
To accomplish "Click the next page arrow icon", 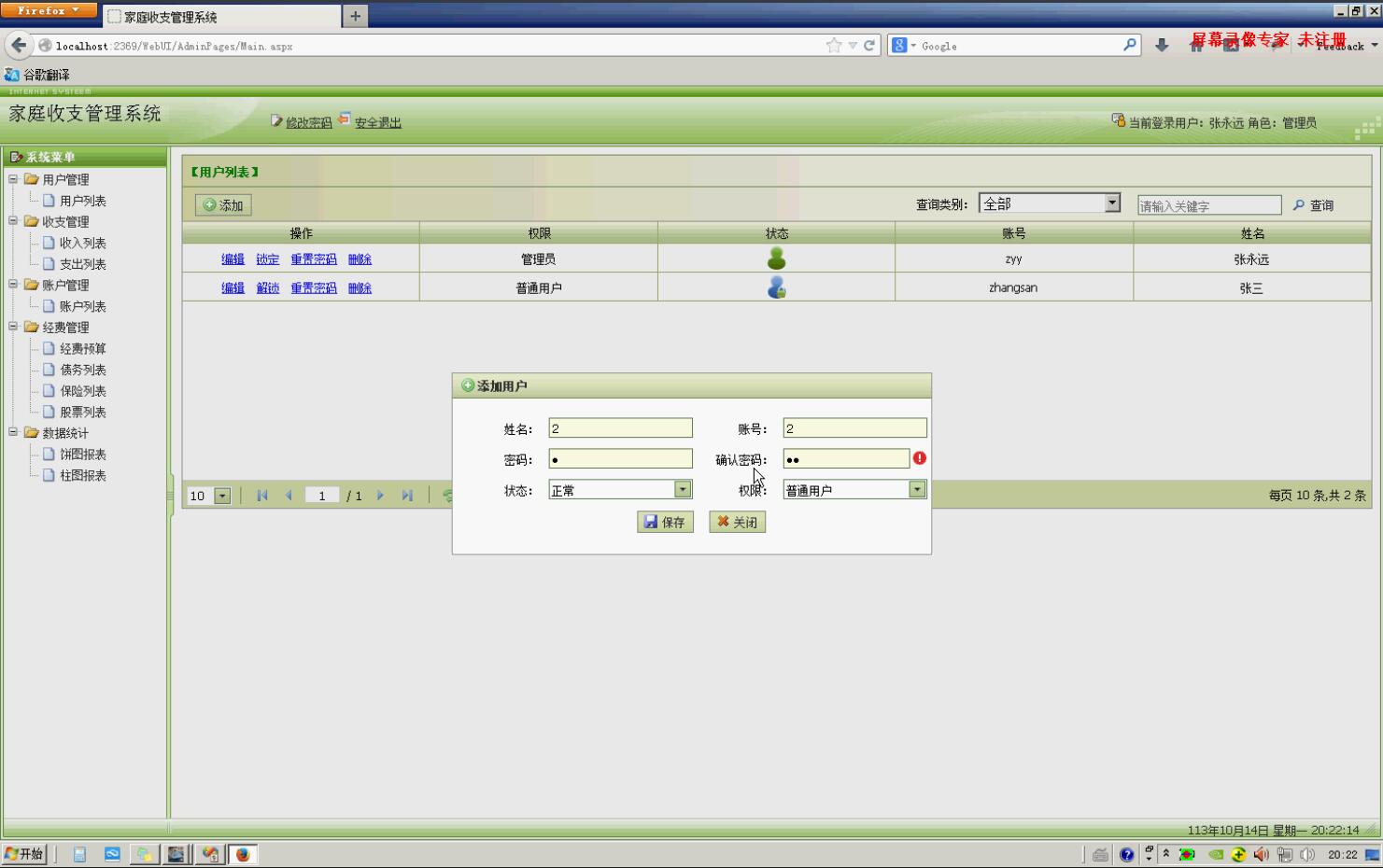I will coord(380,496).
